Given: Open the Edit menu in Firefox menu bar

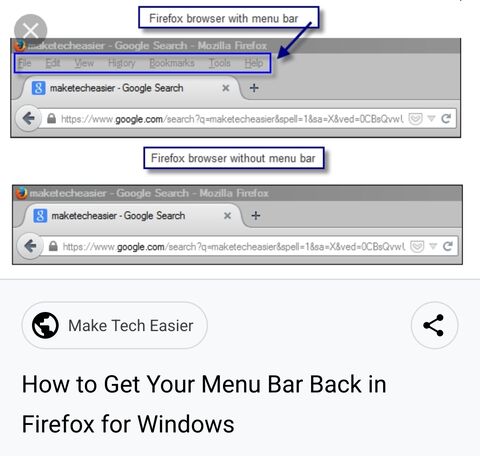Looking at the screenshot, I should [53, 63].
